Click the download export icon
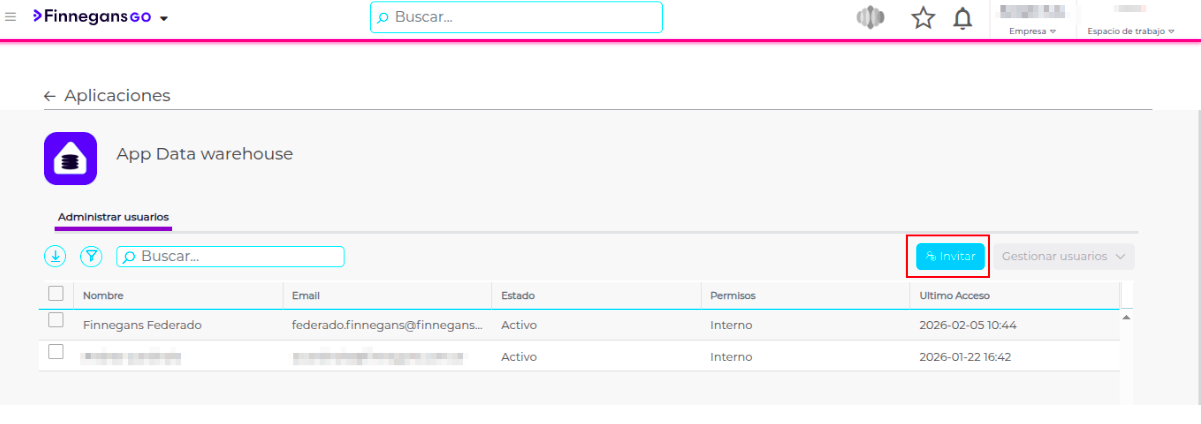The height and width of the screenshot is (424, 1201). pos(55,256)
